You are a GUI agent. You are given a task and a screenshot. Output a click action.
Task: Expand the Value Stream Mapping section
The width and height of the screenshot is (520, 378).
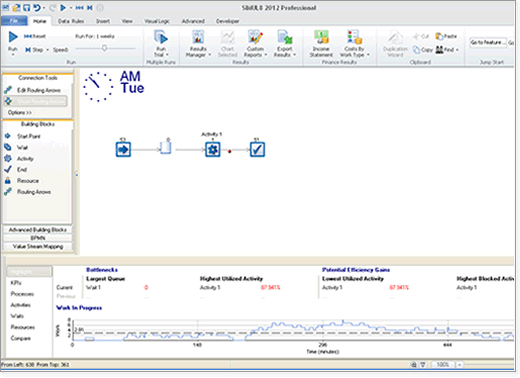click(38, 247)
